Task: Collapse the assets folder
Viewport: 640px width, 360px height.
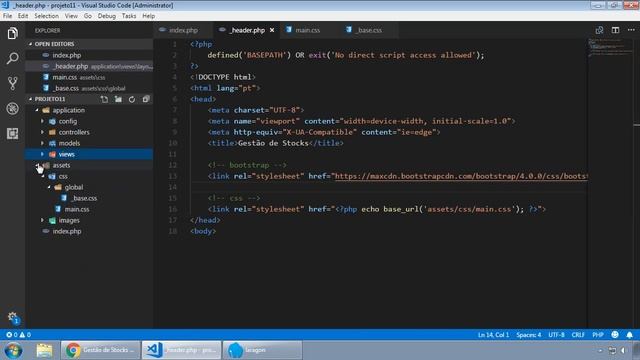Action: (x=37, y=165)
